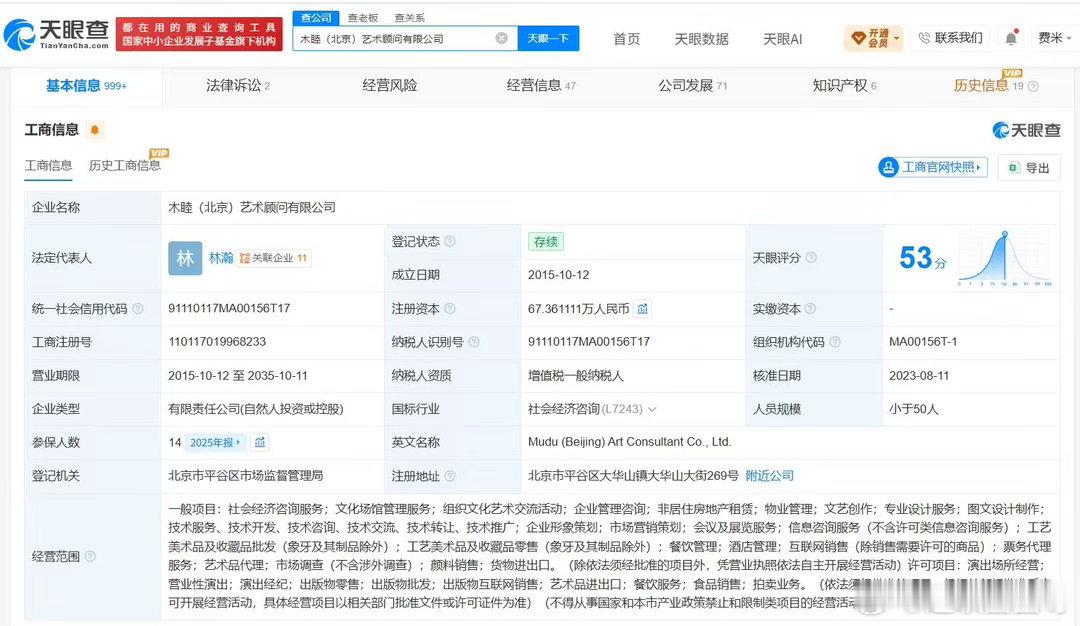Go to 天眼AI in top navigation
This screenshot has width=1080, height=626.
782,39
